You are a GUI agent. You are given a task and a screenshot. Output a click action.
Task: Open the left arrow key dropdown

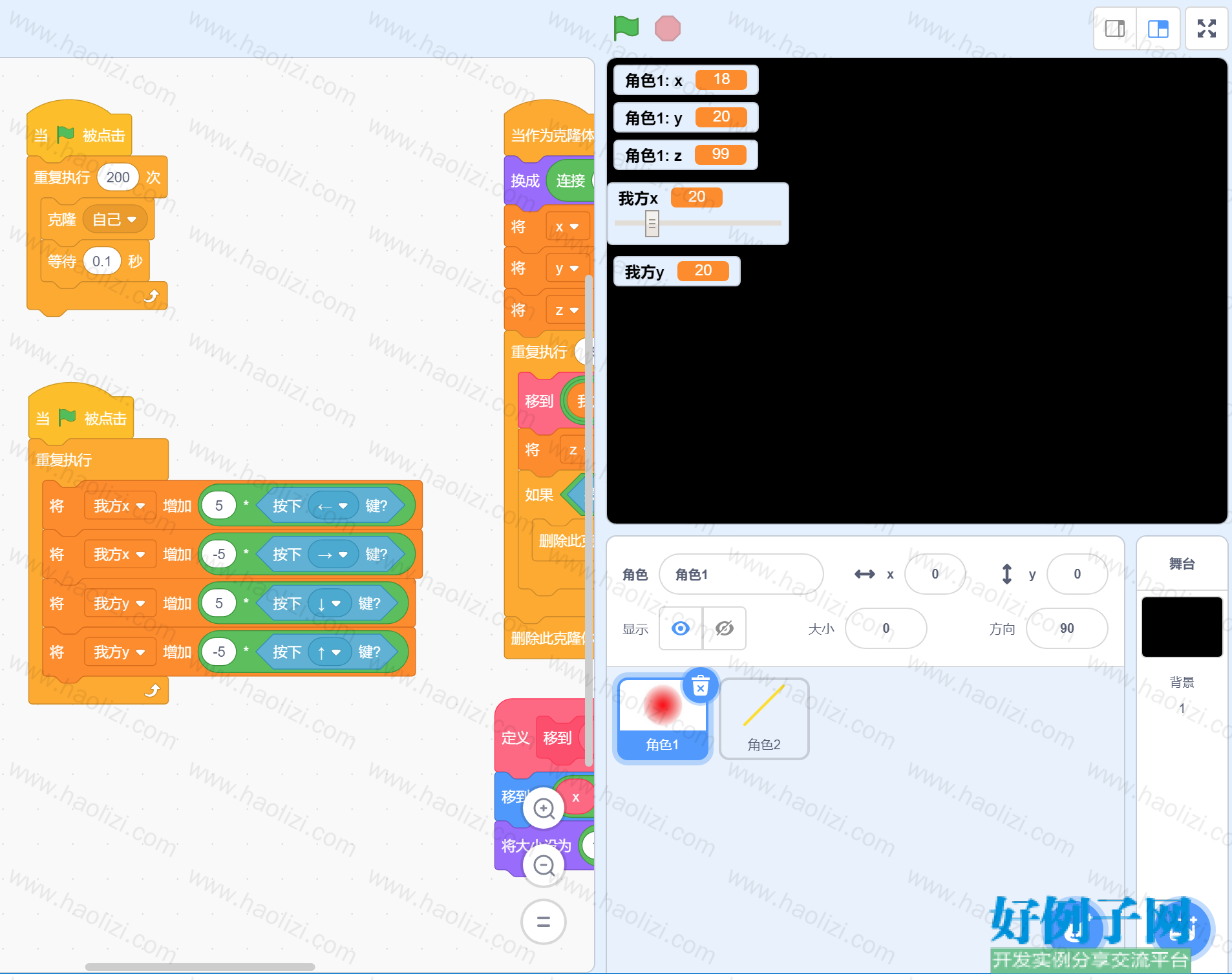333,506
